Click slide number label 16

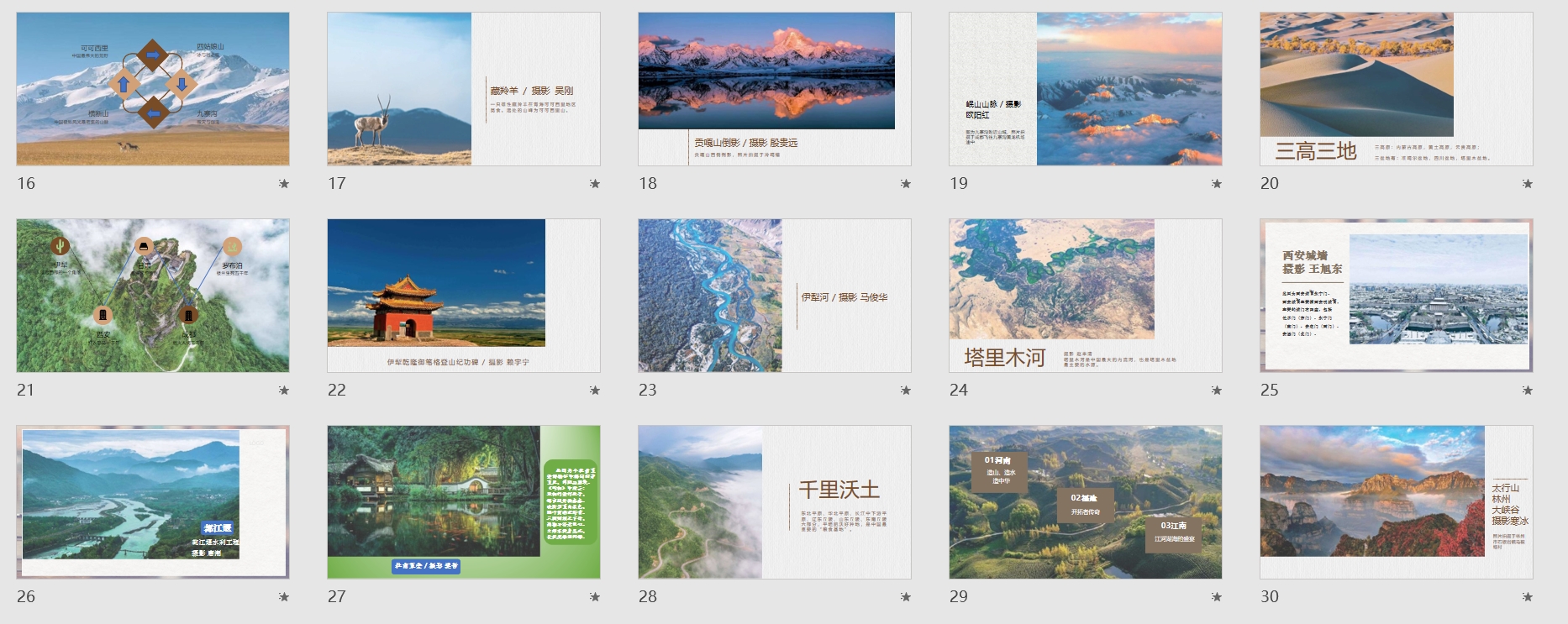[x=26, y=183]
